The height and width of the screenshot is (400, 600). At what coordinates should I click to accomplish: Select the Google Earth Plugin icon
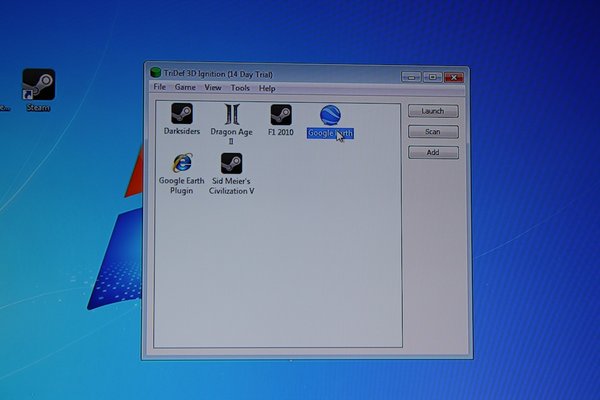(x=183, y=163)
